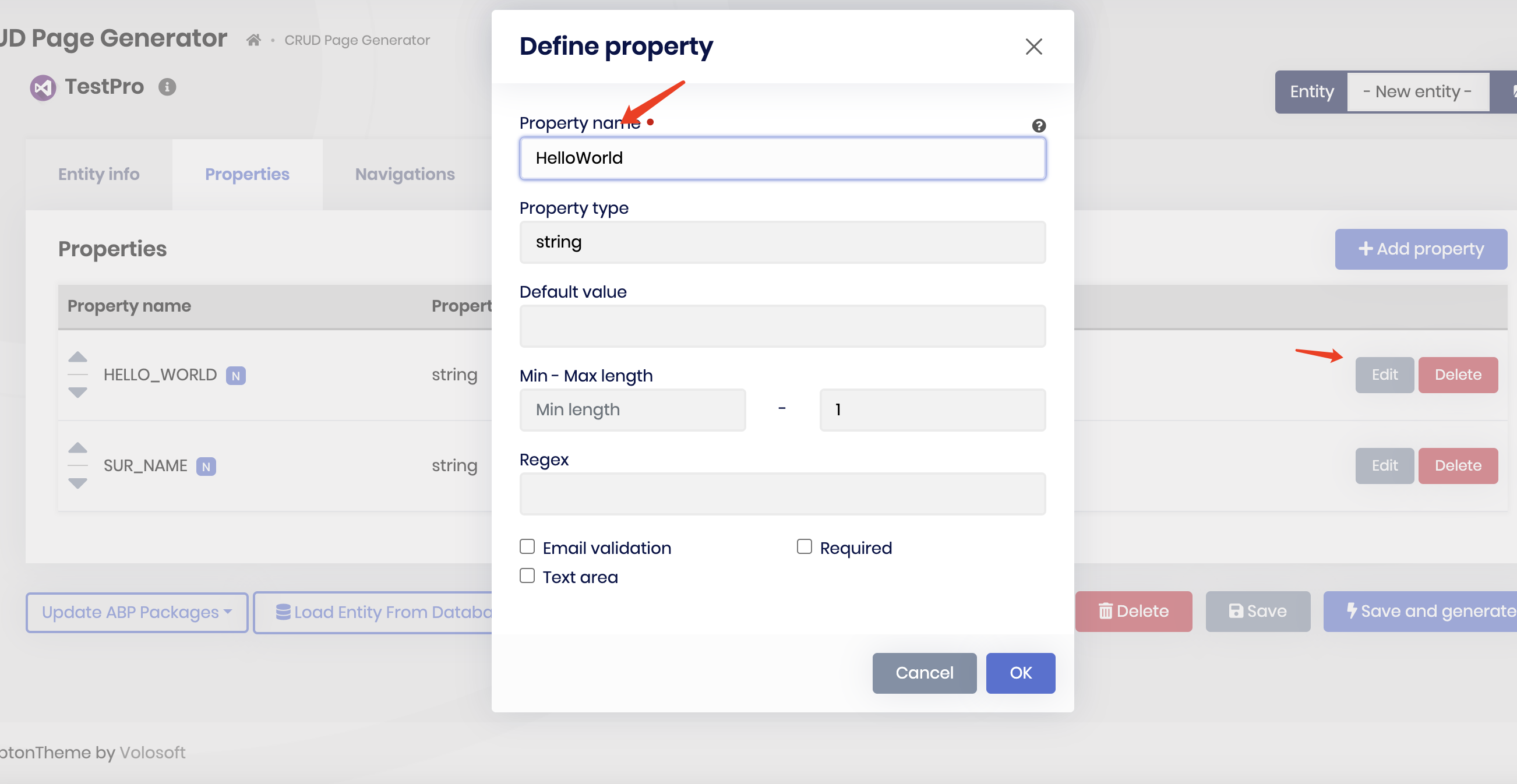Viewport: 1517px width, 784px height.
Task: Click the info icon beside TestPro
Action: pos(167,87)
